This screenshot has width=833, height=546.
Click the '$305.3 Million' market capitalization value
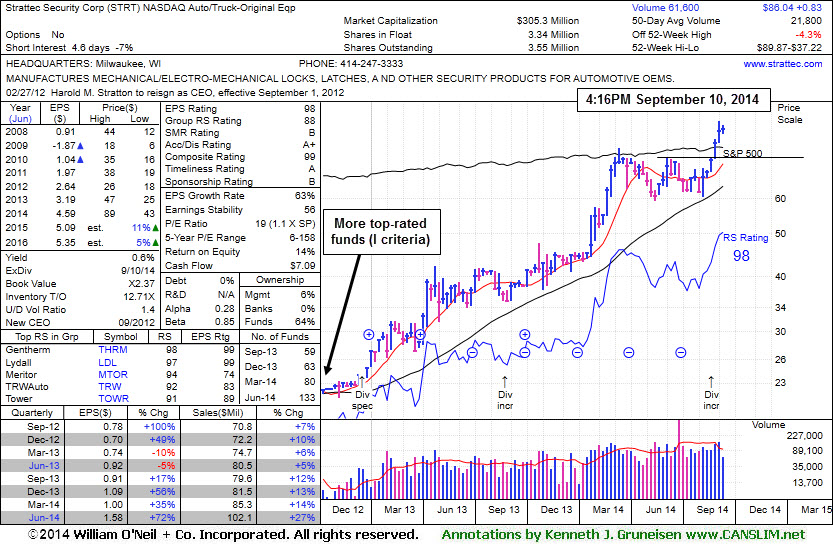pyautogui.click(x=548, y=21)
